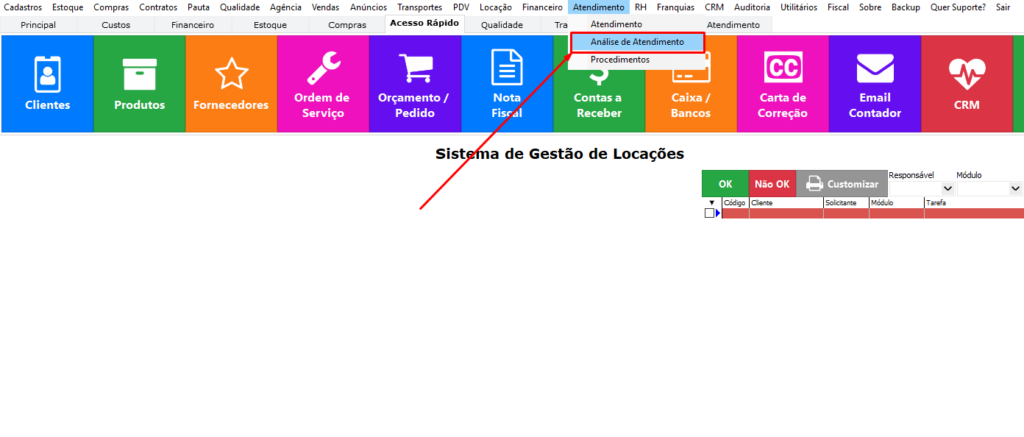Viewport: 1024px width, 437px height.
Task: Open Orçamento / Pedido cart tile
Action: click(414, 84)
